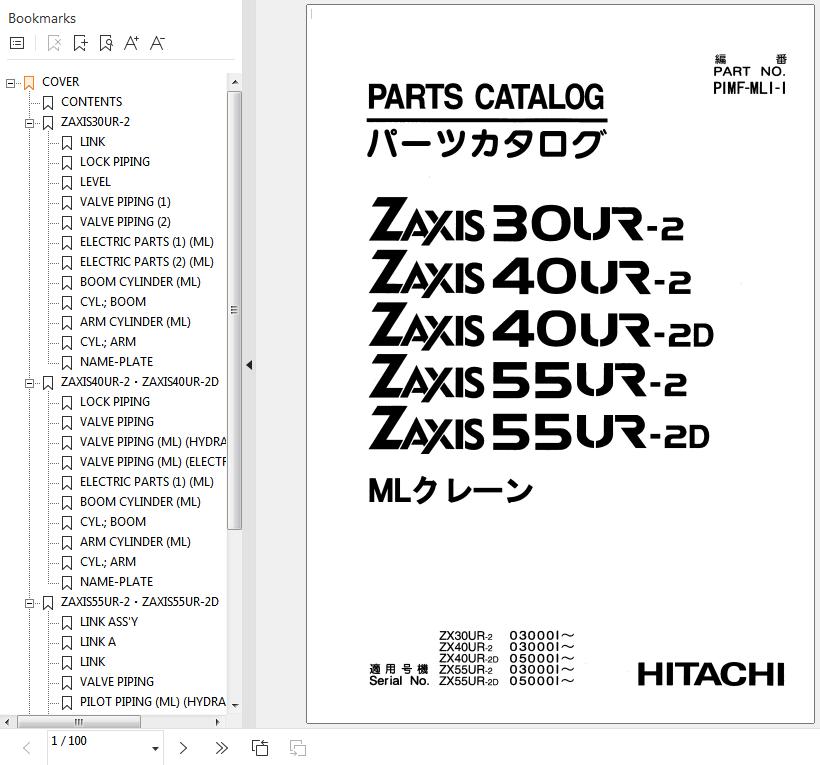Open the VALVE PIPING (1) bookmark
Image resolution: width=820 pixels, height=765 pixels.
tap(126, 202)
